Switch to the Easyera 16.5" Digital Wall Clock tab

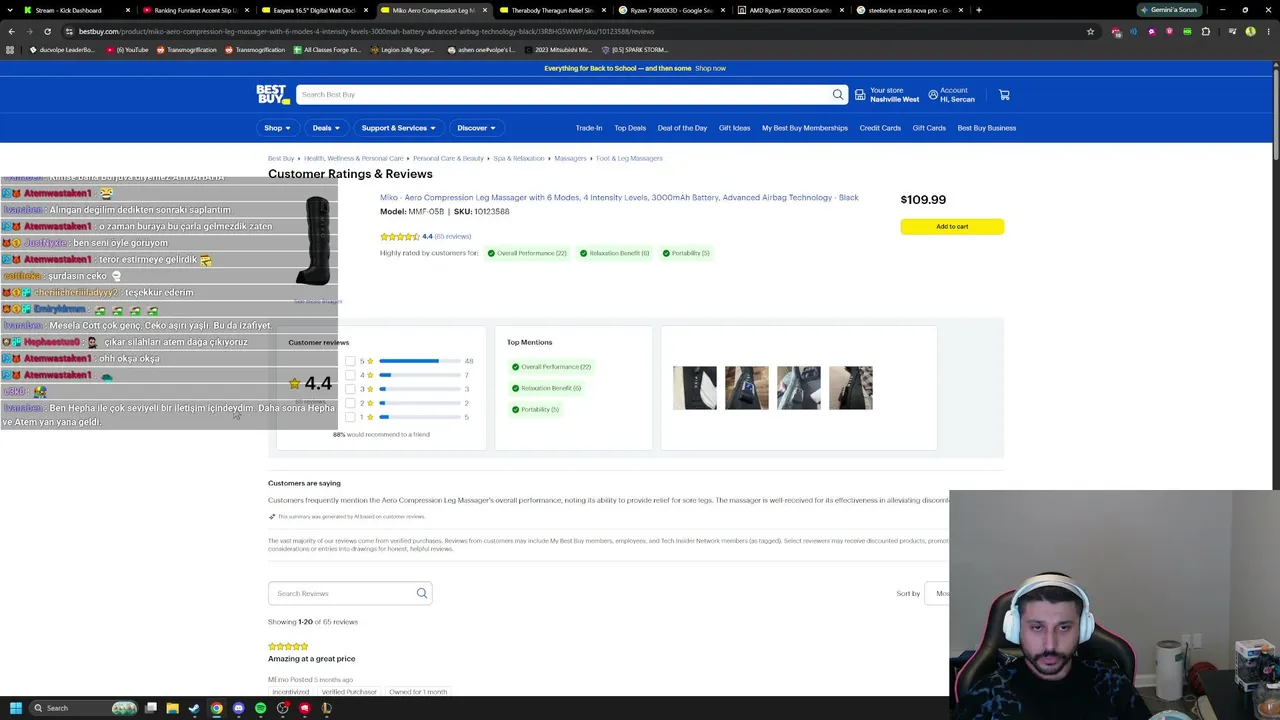pyautogui.click(x=315, y=10)
